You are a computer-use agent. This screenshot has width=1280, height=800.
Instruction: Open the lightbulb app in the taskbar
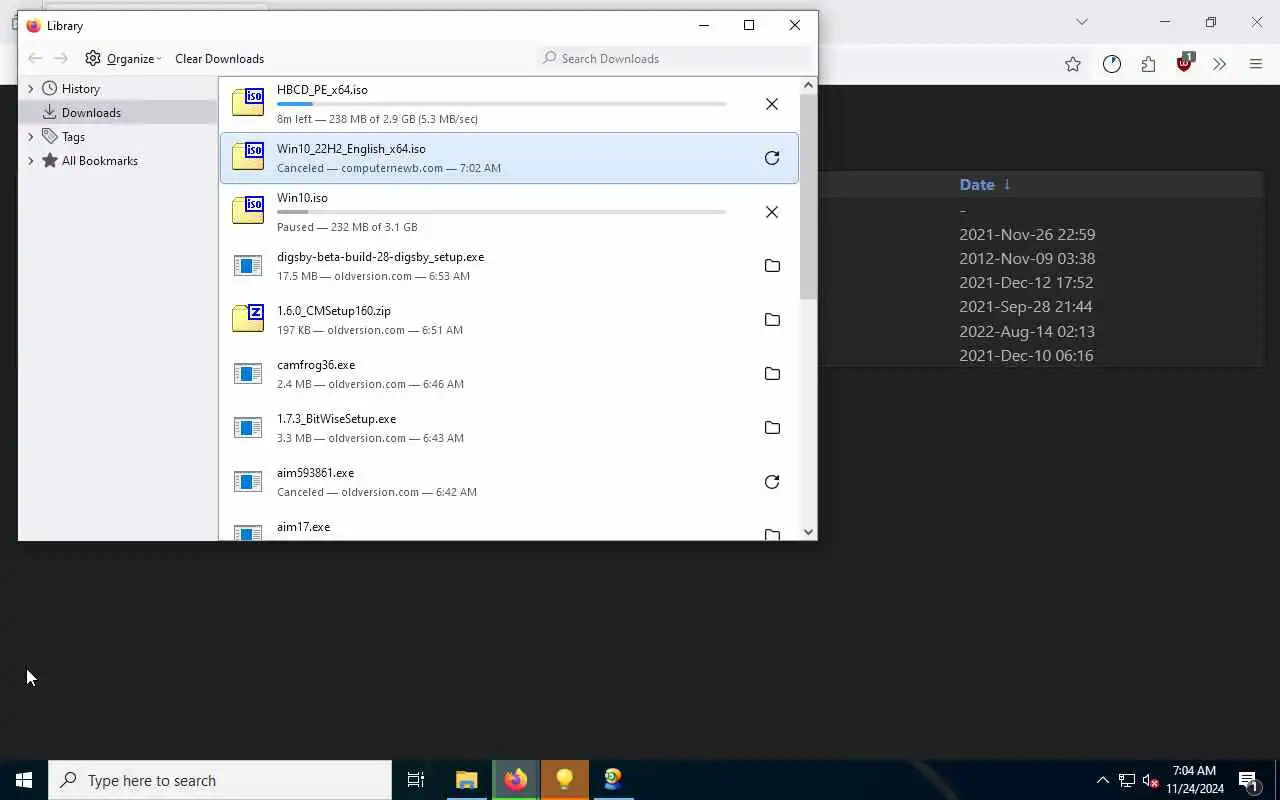[565, 780]
